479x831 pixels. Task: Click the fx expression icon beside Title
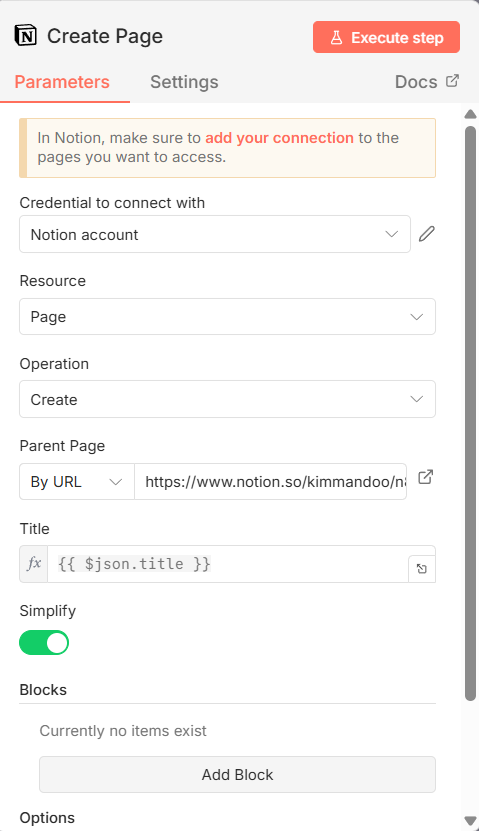34,564
